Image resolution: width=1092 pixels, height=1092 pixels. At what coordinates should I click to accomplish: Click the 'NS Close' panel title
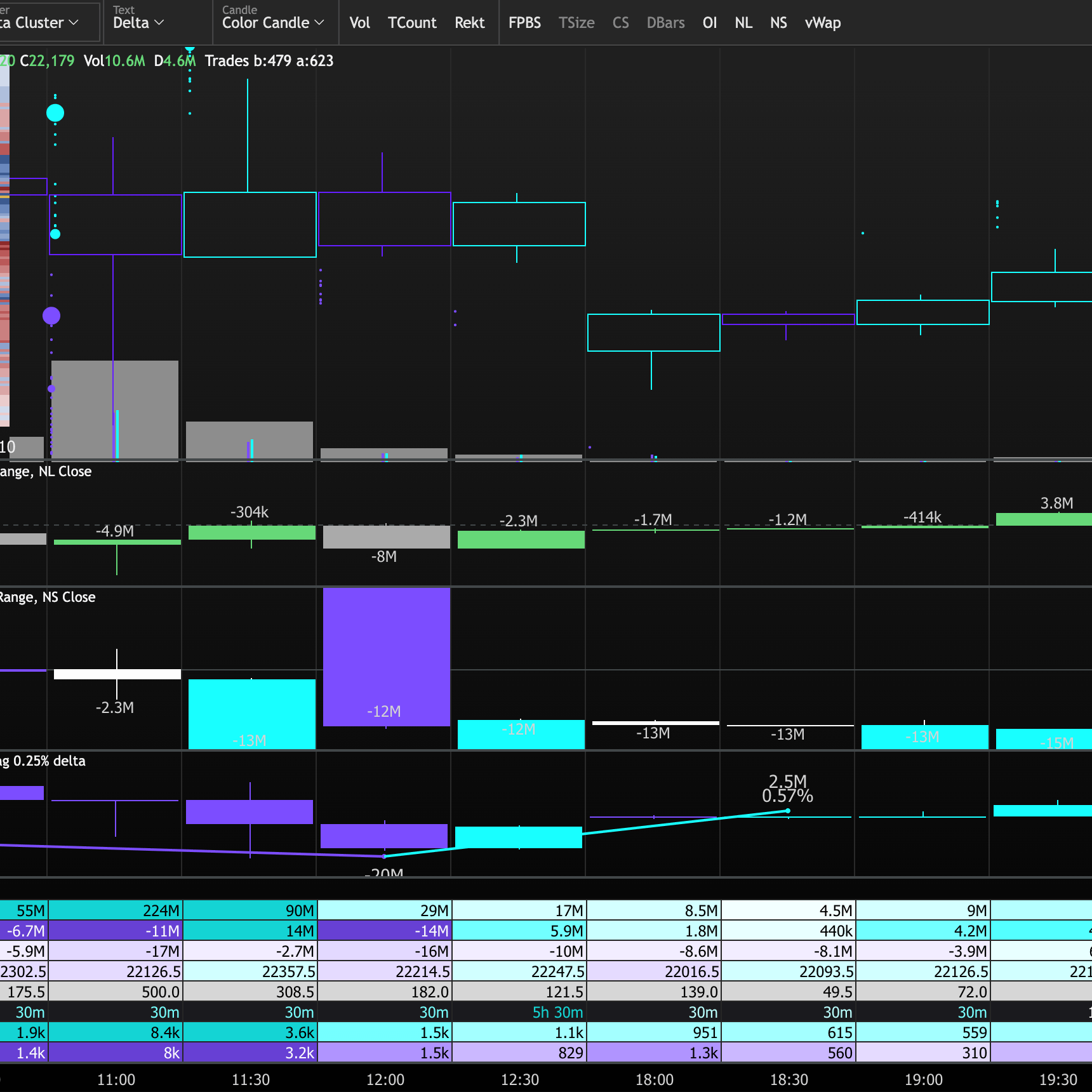[x=69, y=597]
